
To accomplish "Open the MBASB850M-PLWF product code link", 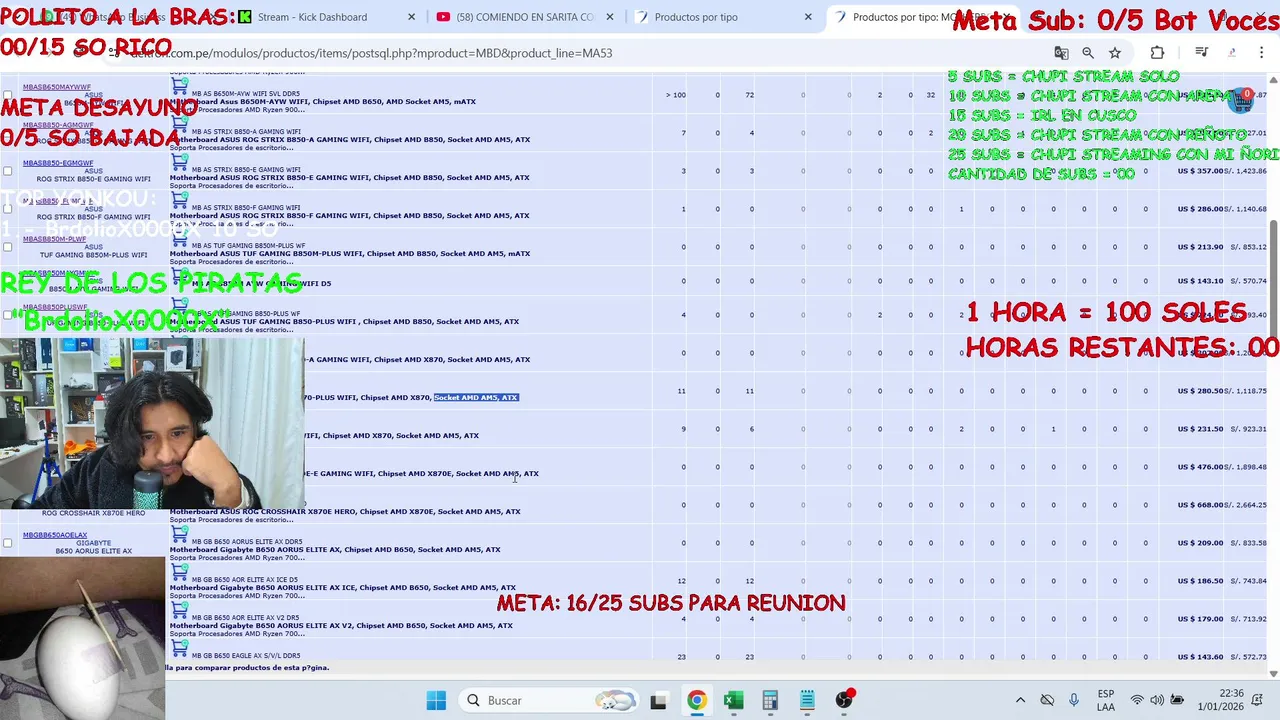I will click(x=55, y=239).
